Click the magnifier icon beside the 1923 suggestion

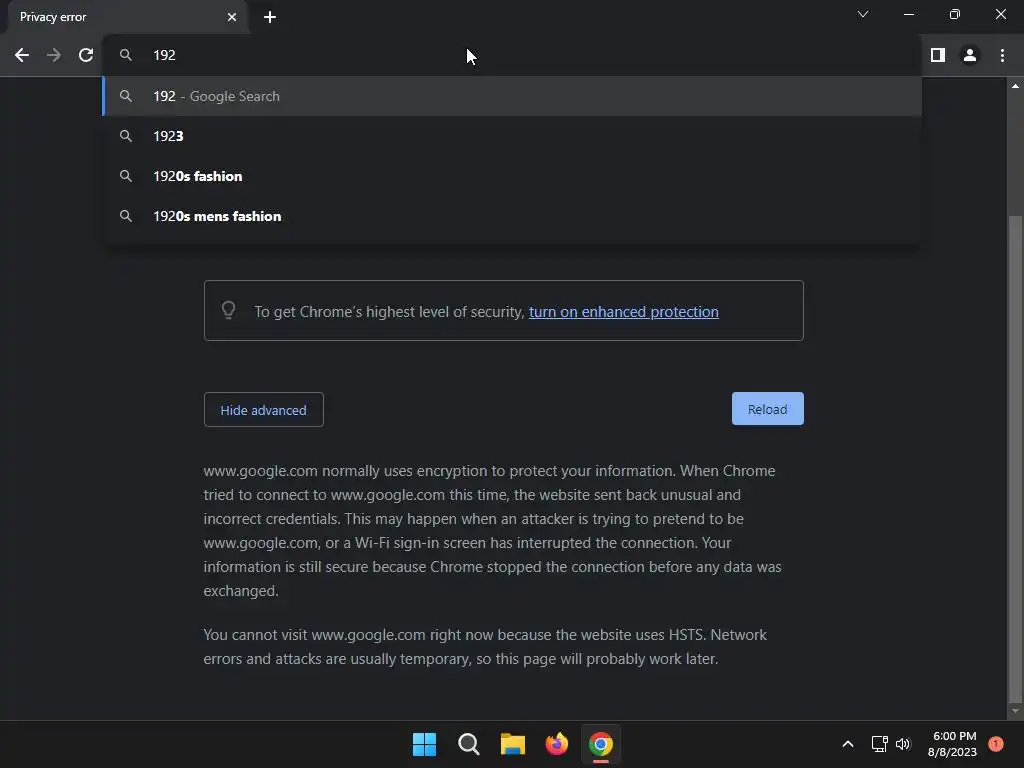click(x=126, y=136)
